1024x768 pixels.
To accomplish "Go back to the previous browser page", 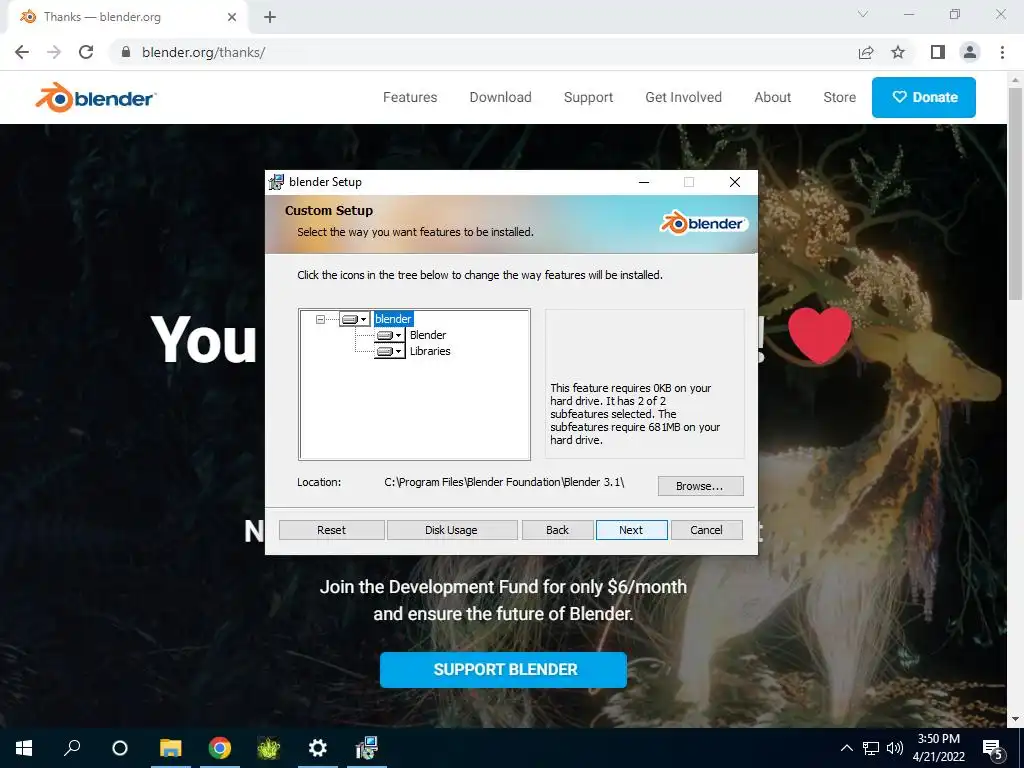I will [x=22, y=52].
